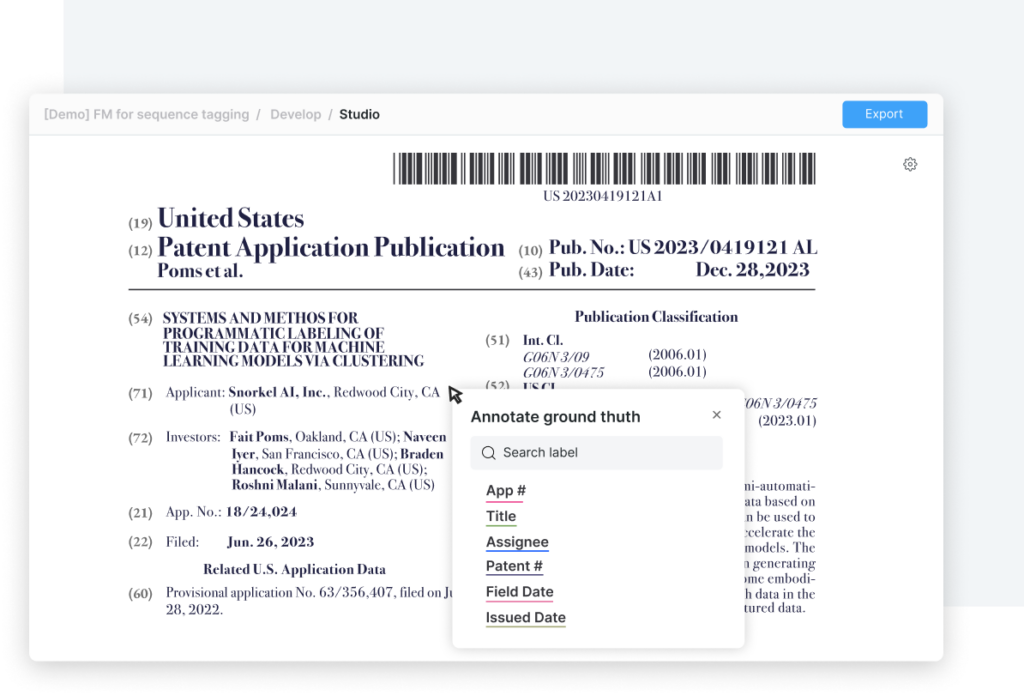Choose the Issued Date label
Image resolution: width=1024 pixels, height=696 pixels.
[526, 618]
